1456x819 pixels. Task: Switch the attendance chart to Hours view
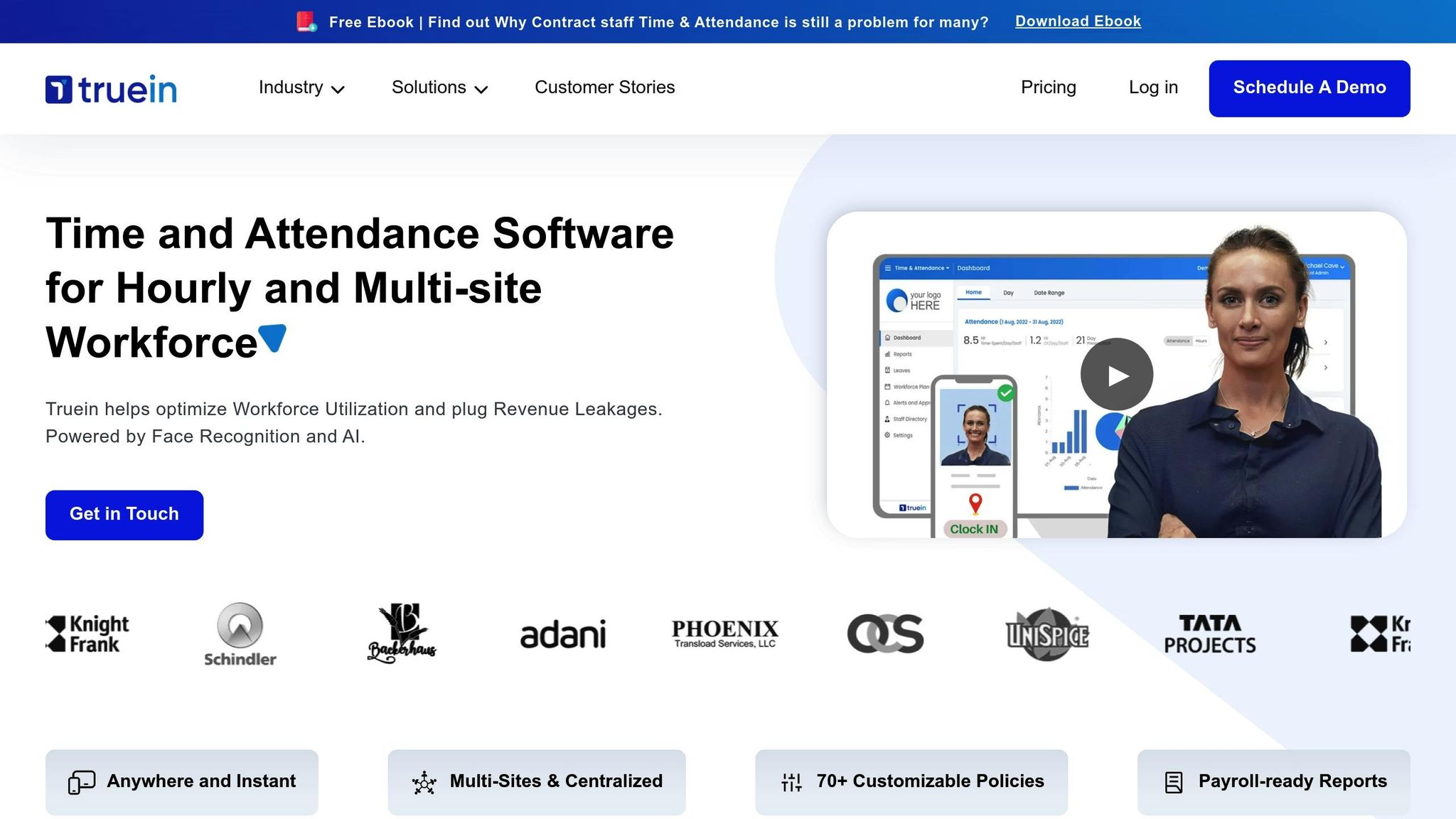click(1201, 341)
